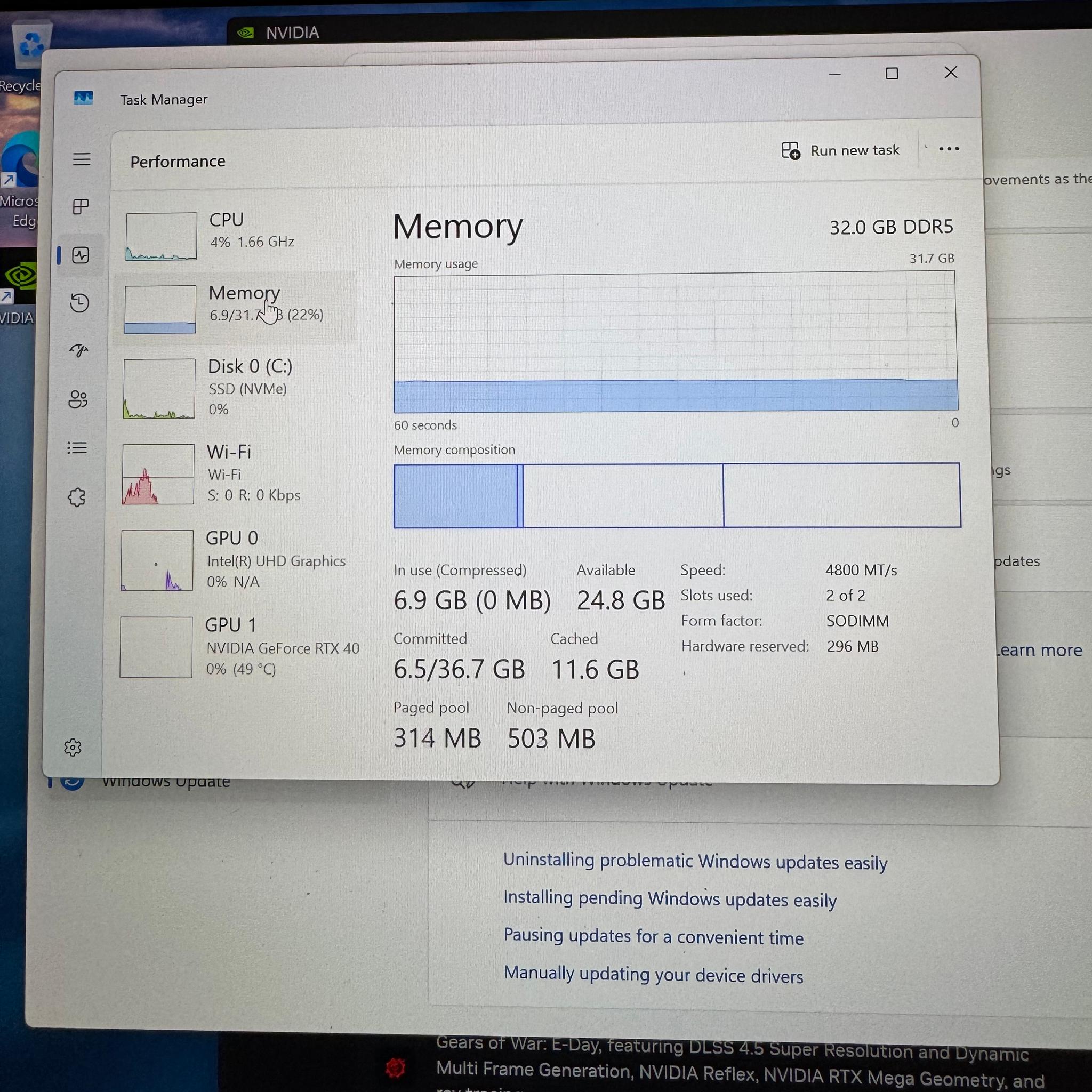This screenshot has height=1092, width=1092.
Task: Click the NVIDIA logo in the NVIDIA window title
Action: pos(246,33)
